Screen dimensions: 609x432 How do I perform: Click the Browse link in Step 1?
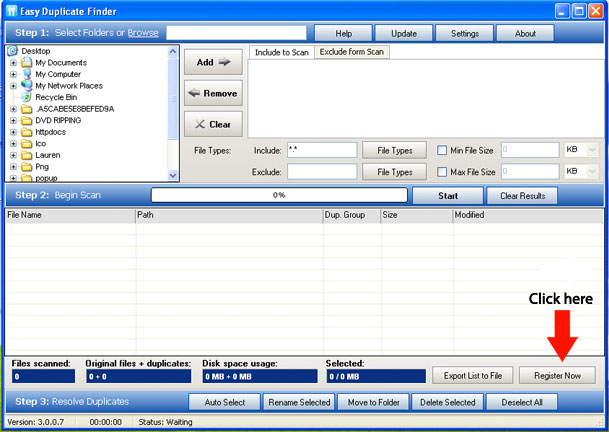pos(143,33)
